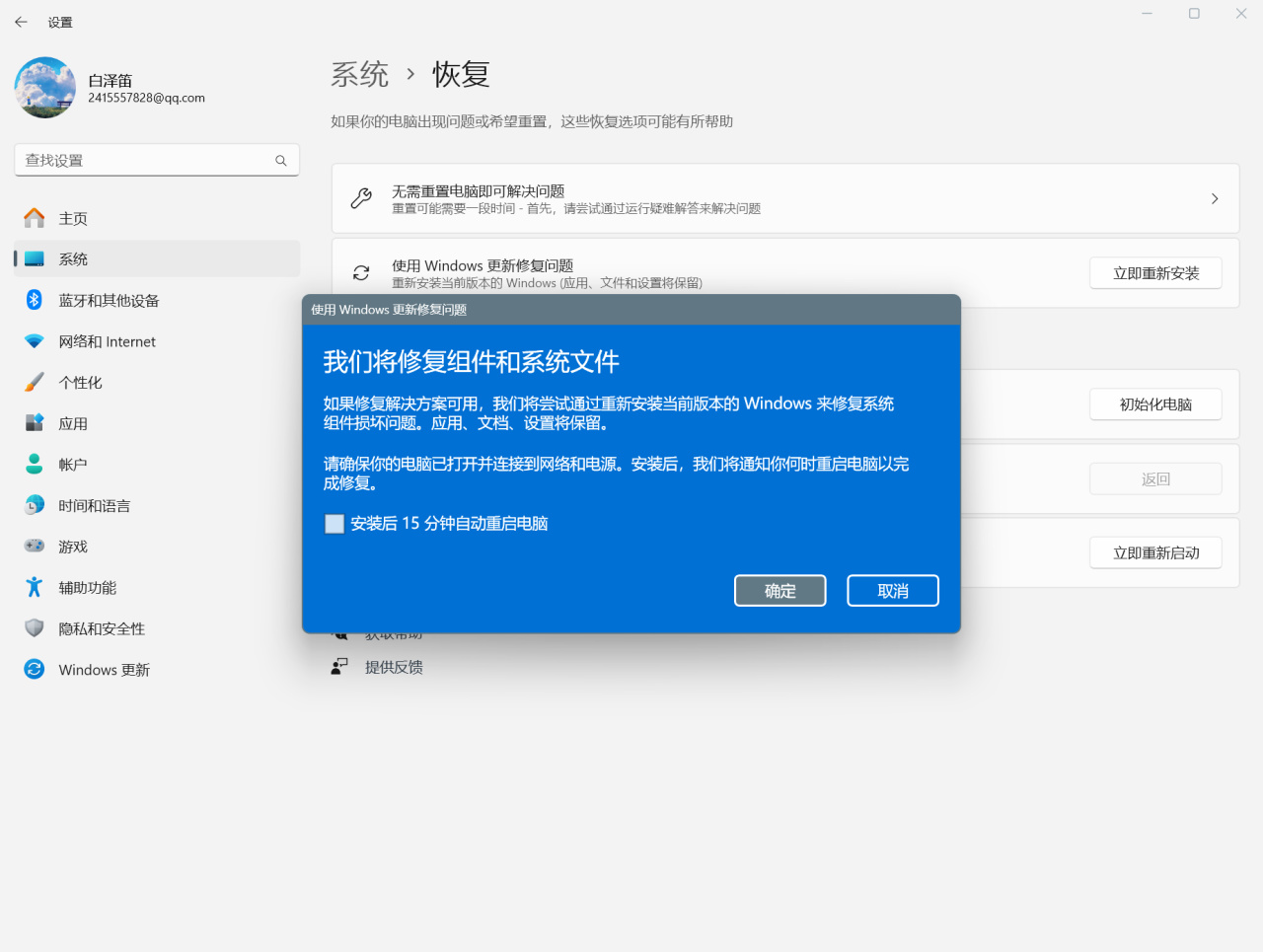Click the Wi-Fi network icon
Screen dimensions: 1263x952
(x=35, y=341)
